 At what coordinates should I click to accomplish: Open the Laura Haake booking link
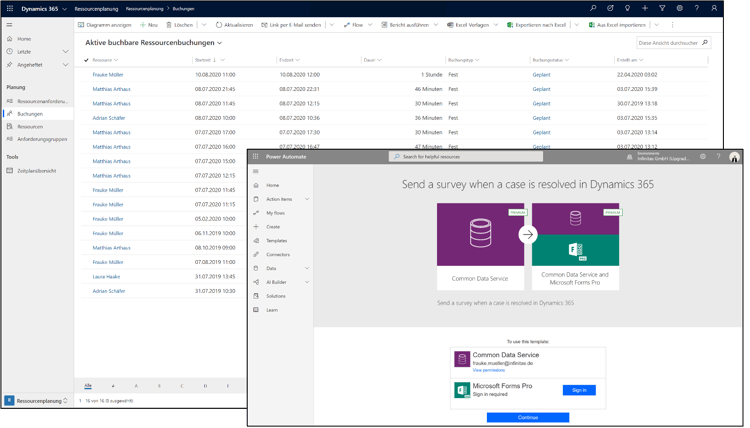click(106, 277)
